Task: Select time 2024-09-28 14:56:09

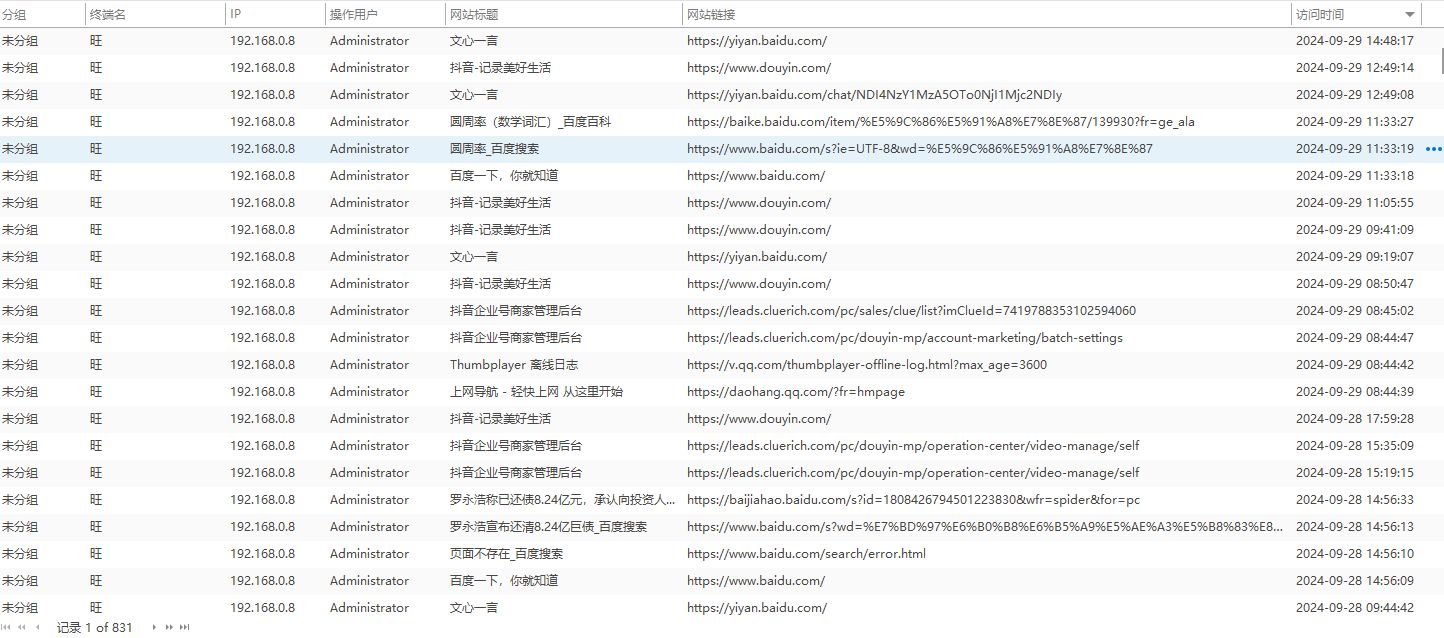Action: (1355, 581)
